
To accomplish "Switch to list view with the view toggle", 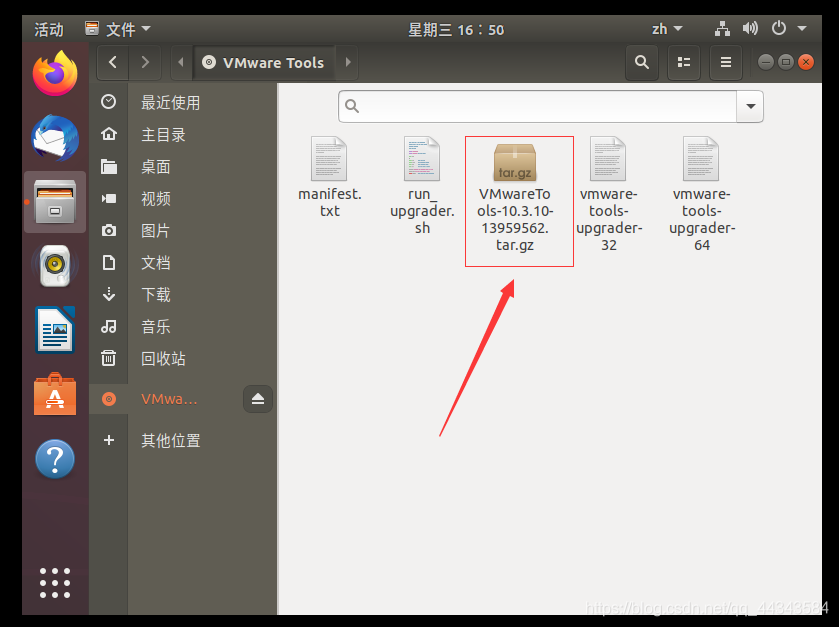I will pos(684,62).
